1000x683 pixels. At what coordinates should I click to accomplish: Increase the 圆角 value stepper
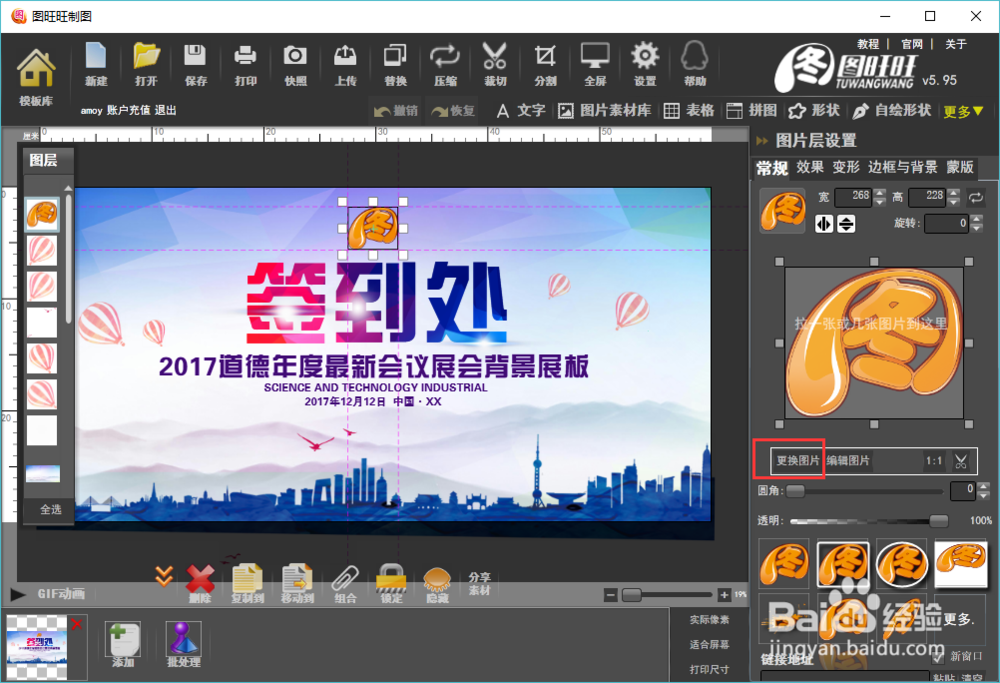pos(983,487)
